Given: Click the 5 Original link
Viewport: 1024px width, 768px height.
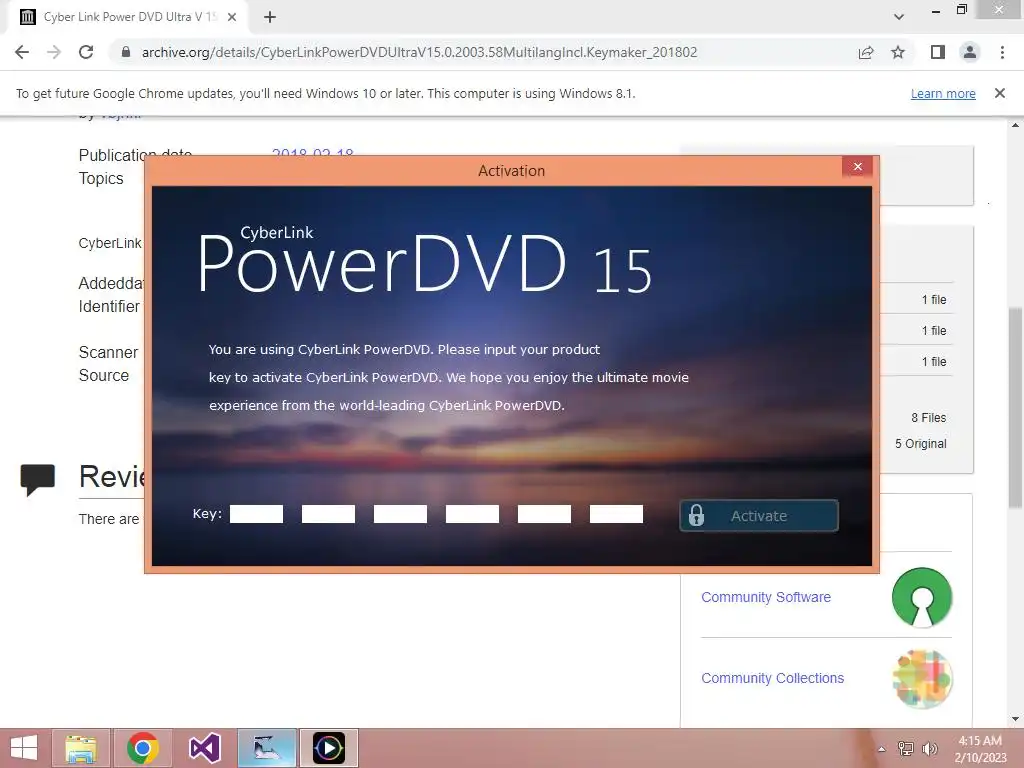Looking at the screenshot, I should coord(921,444).
